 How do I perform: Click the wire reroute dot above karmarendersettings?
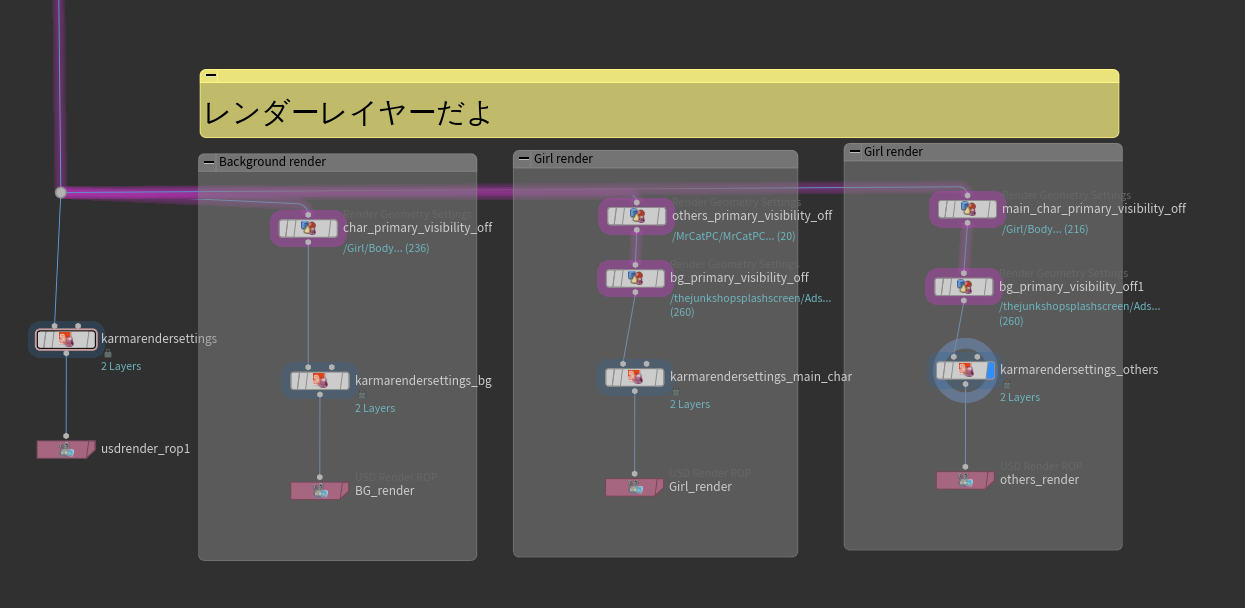61,192
